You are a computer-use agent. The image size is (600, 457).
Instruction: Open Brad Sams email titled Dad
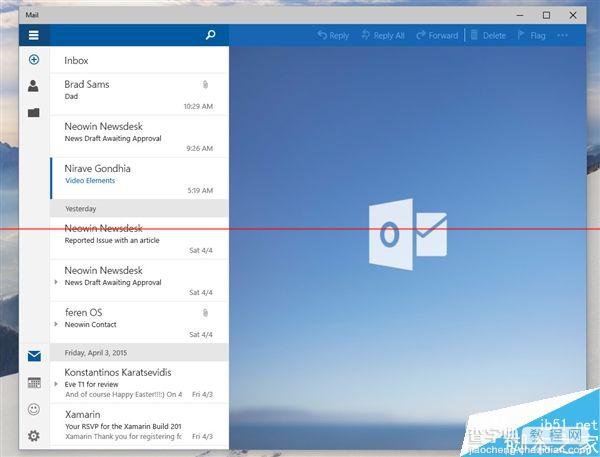click(139, 95)
